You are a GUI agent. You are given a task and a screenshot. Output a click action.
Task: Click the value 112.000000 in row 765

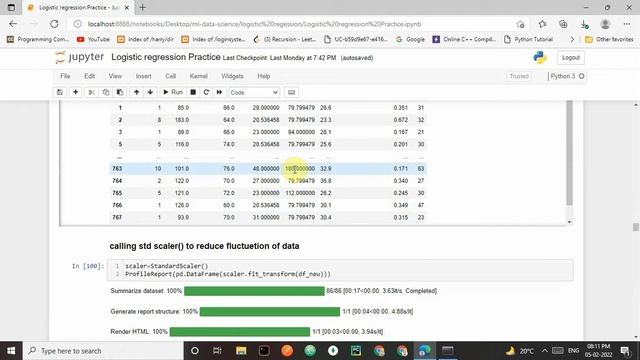point(300,193)
